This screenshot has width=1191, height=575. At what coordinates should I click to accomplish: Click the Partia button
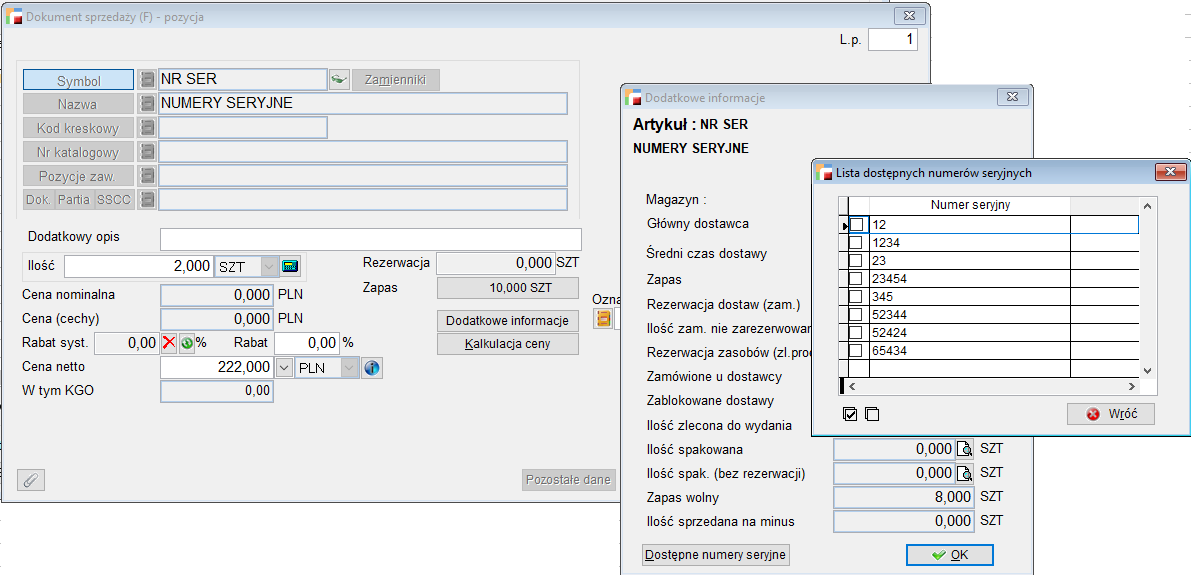pos(73,200)
